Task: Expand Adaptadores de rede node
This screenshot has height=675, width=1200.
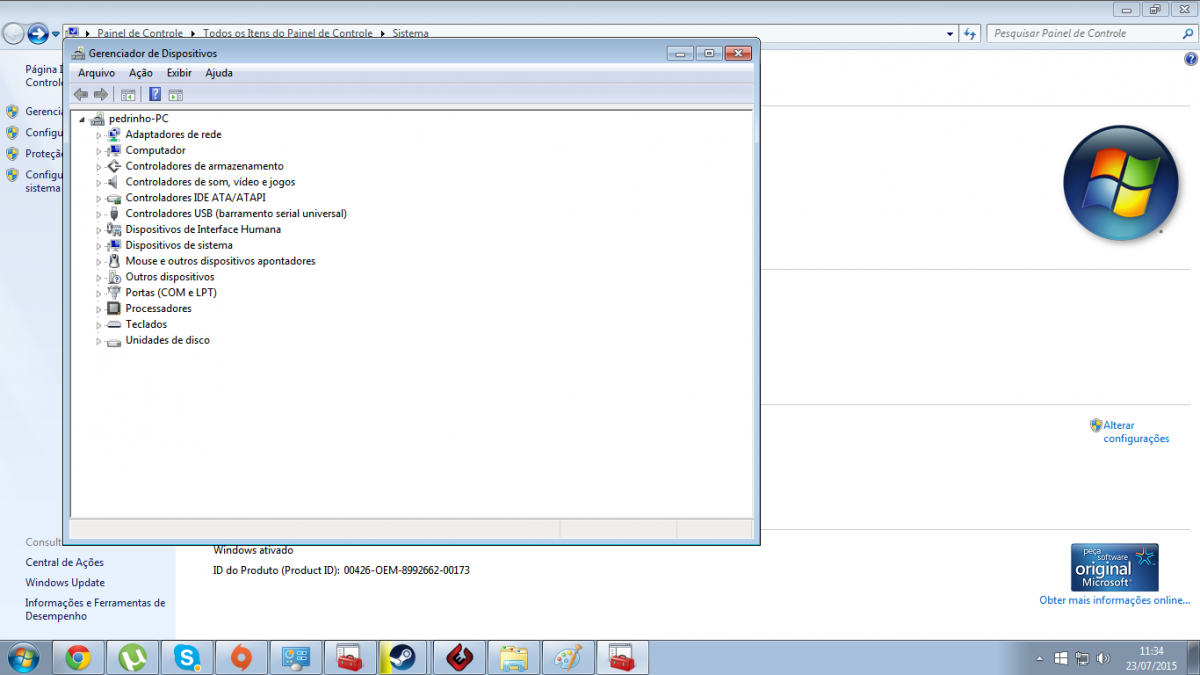Action: [x=99, y=134]
